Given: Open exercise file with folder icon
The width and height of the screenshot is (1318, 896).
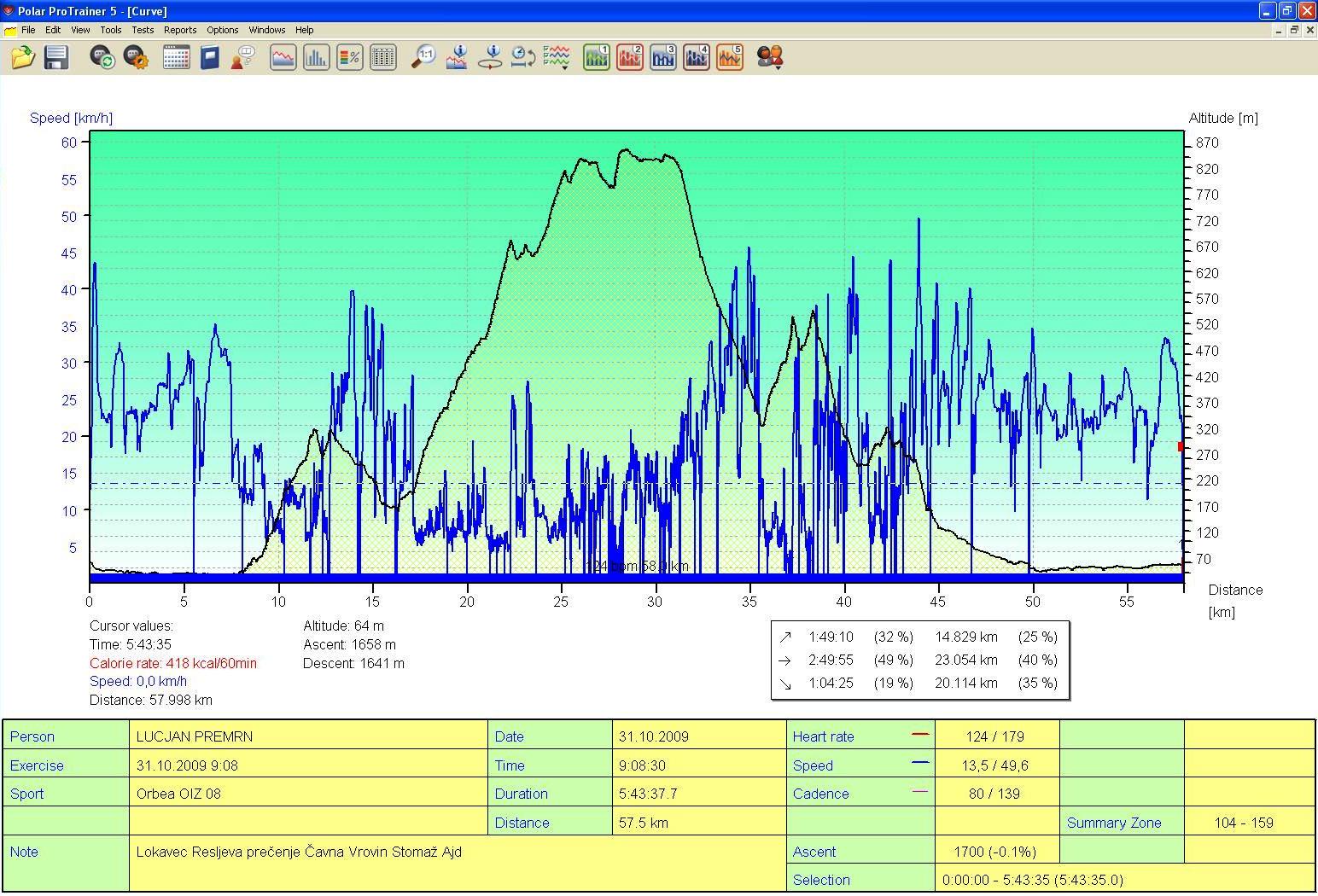Looking at the screenshot, I should (23, 57).
